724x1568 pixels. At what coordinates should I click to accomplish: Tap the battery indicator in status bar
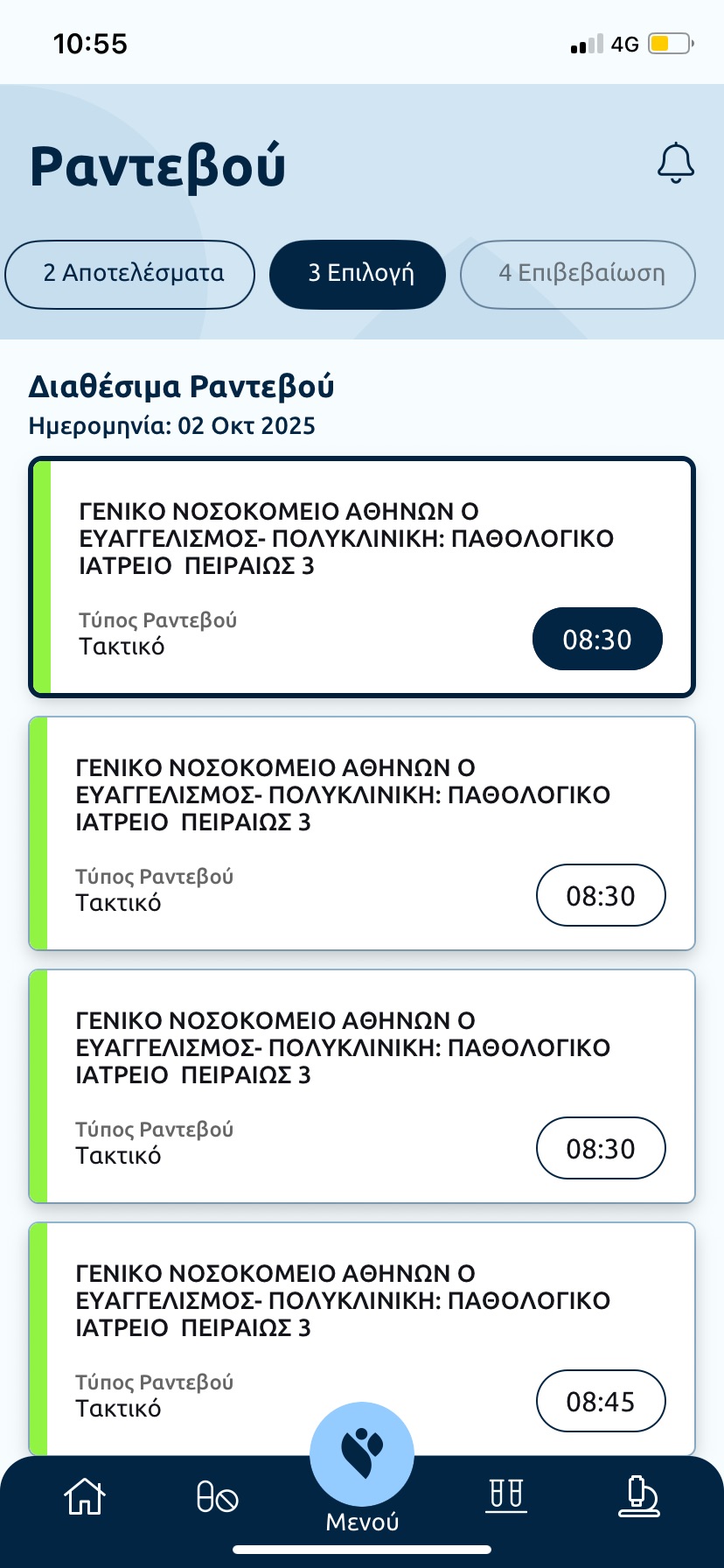[x=670, y=44]
